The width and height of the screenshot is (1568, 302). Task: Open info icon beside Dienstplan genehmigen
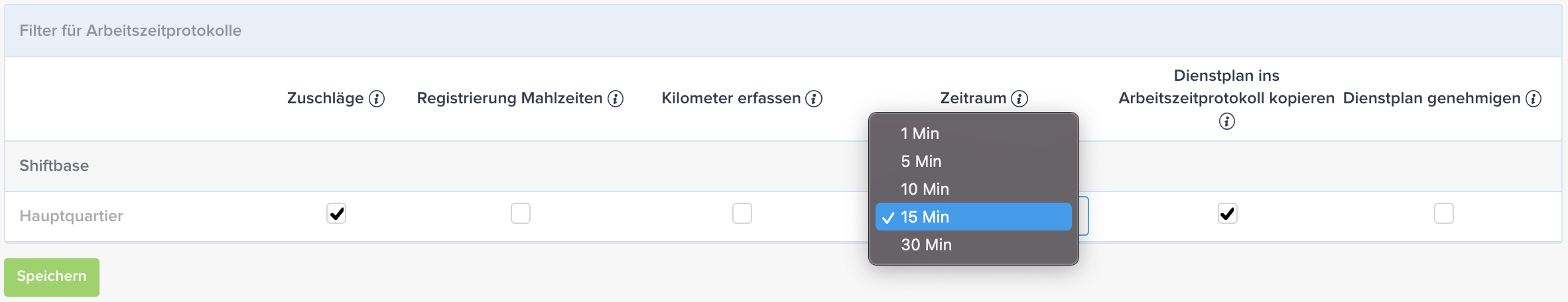[1534, 99]
